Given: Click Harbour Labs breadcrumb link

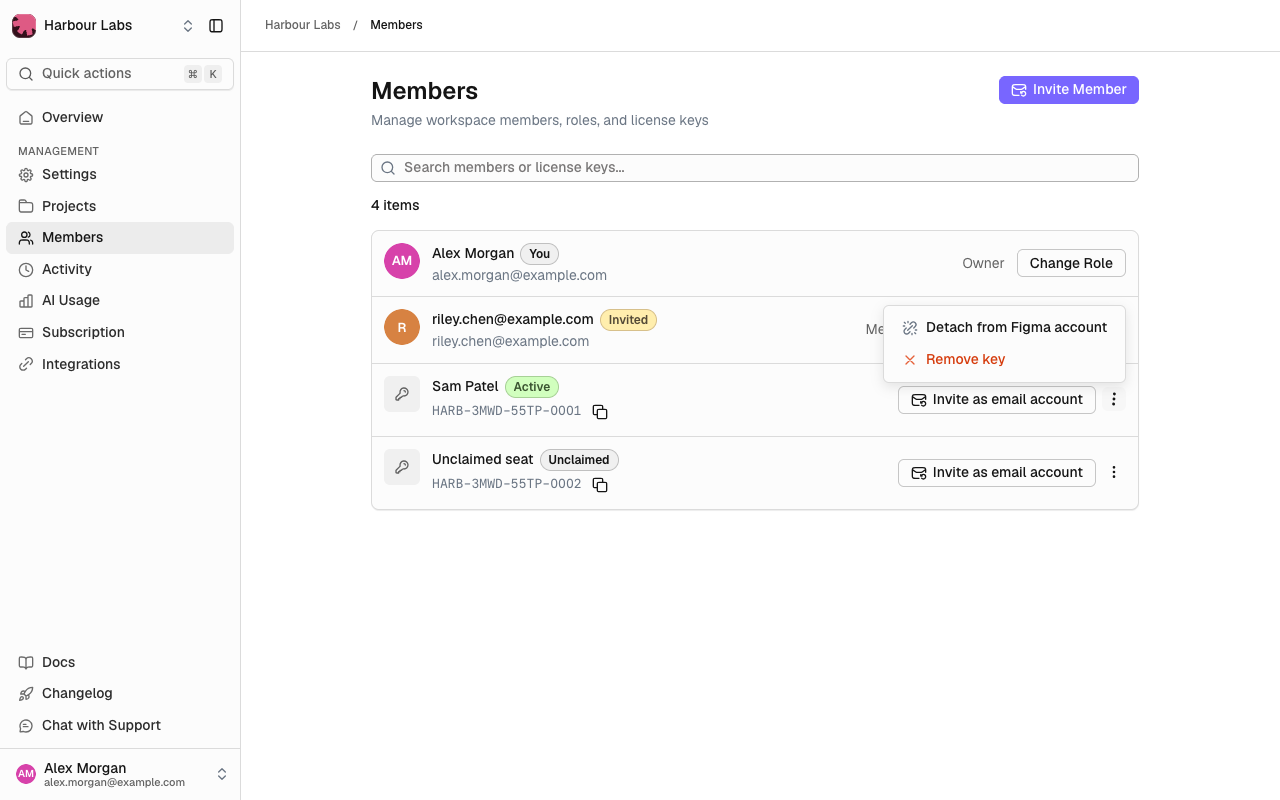Looking at the screenshot, I should pyautogui.click(x=303, y=25).
